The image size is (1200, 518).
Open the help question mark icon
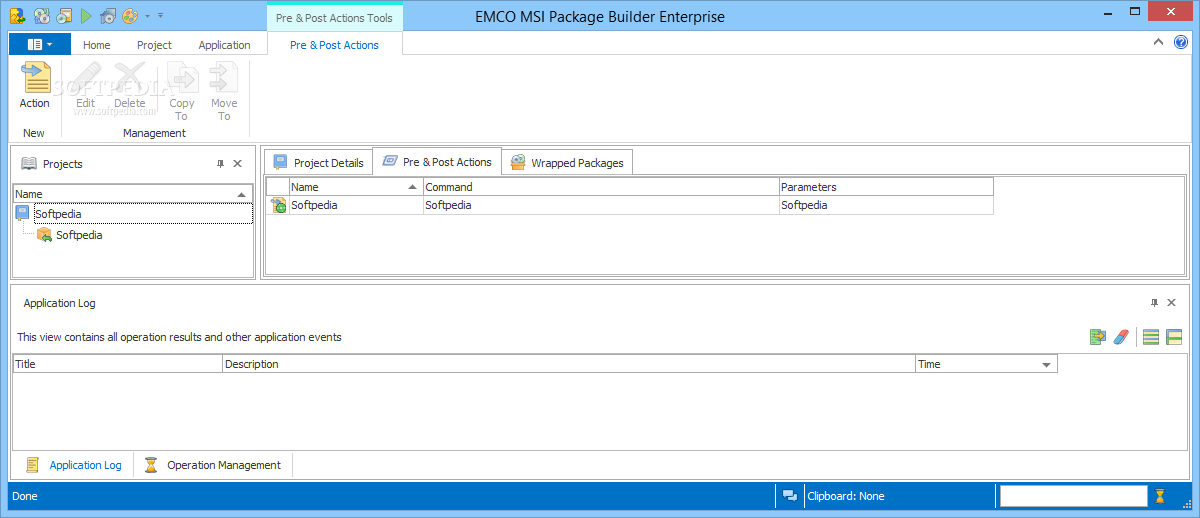(x=1181, y=42)
